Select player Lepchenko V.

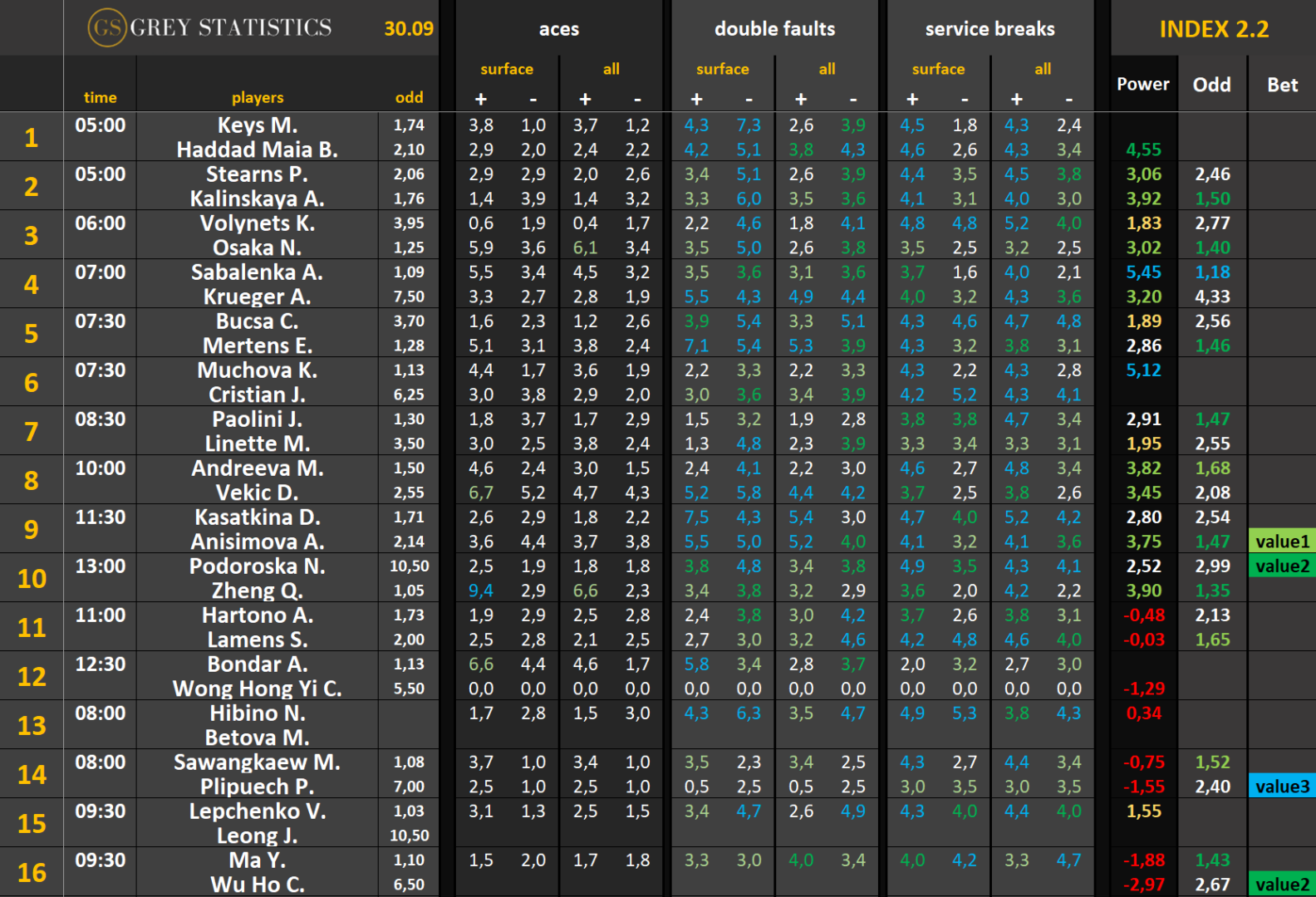258,811
